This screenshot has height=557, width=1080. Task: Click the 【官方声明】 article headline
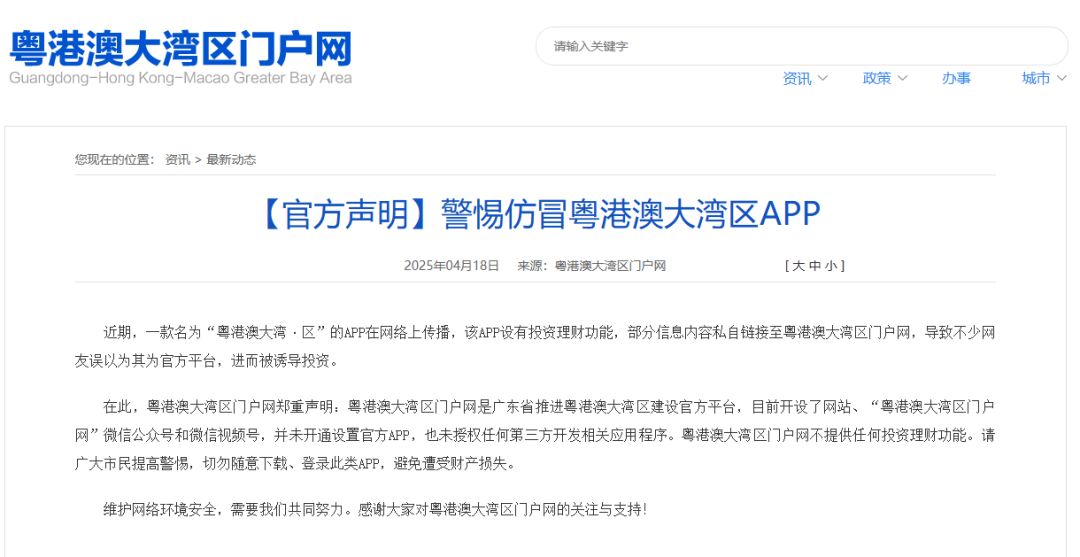540,214
